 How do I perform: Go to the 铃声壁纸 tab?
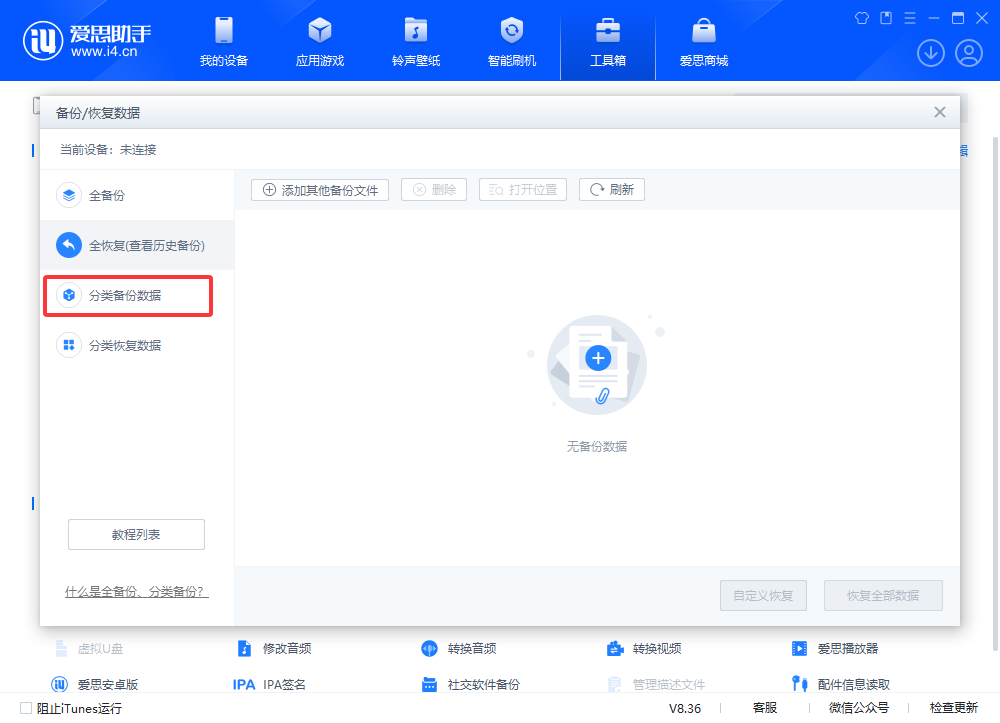click(416, 41)
